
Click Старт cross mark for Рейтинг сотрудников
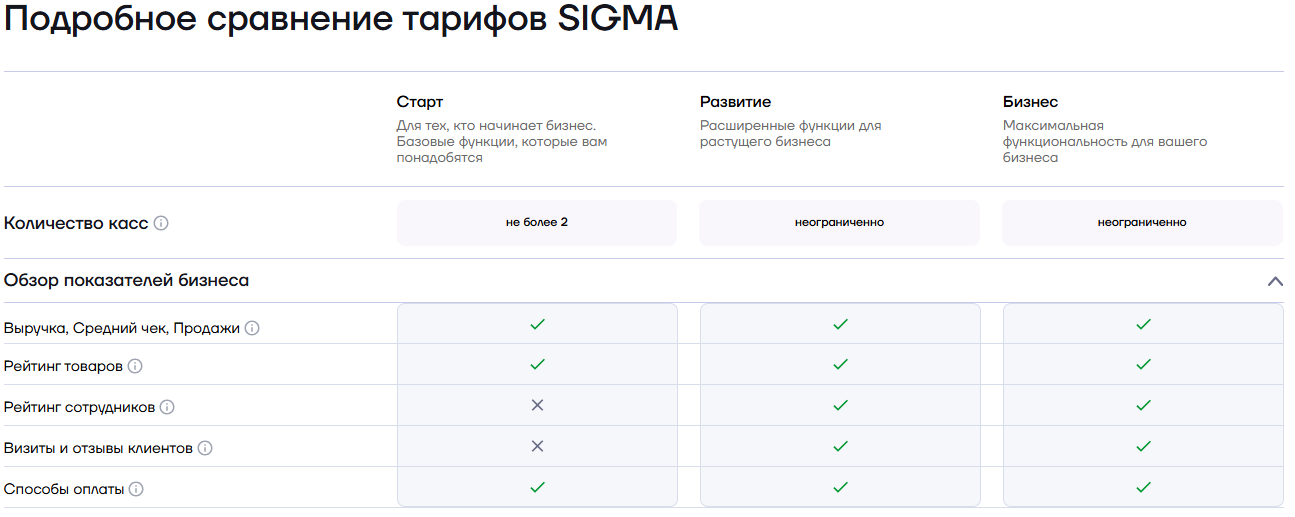tap(537, 405)
